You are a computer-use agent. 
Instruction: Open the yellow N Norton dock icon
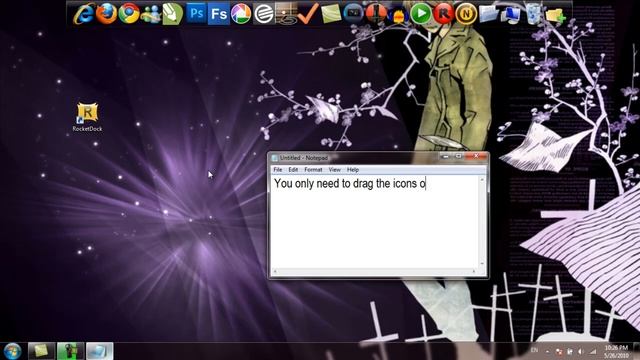coord(466,13)
